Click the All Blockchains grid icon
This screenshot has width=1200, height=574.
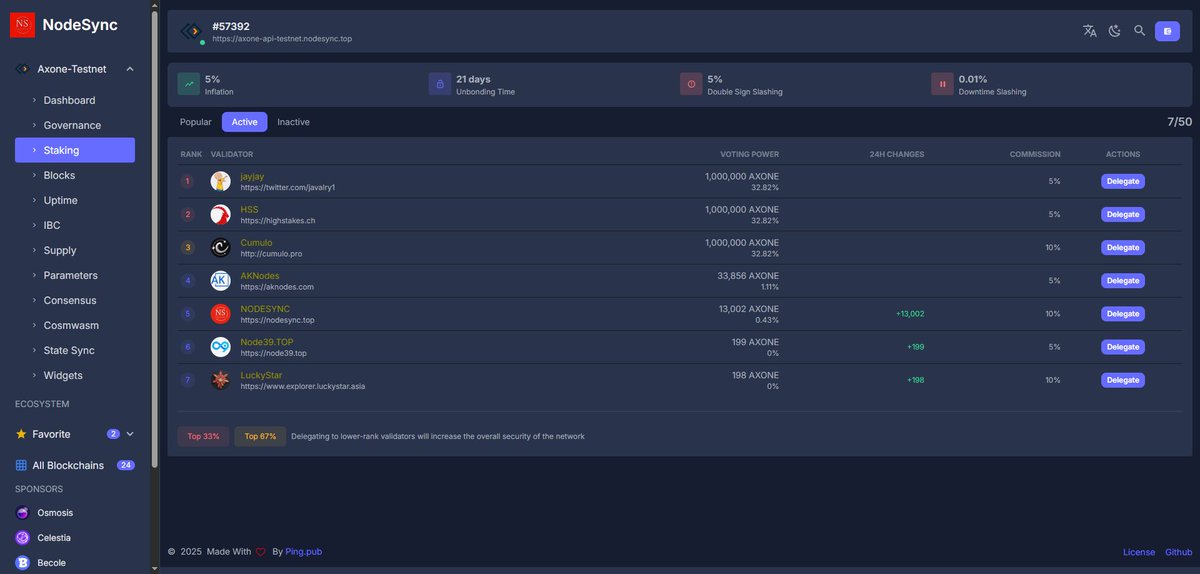click(21, 465)
